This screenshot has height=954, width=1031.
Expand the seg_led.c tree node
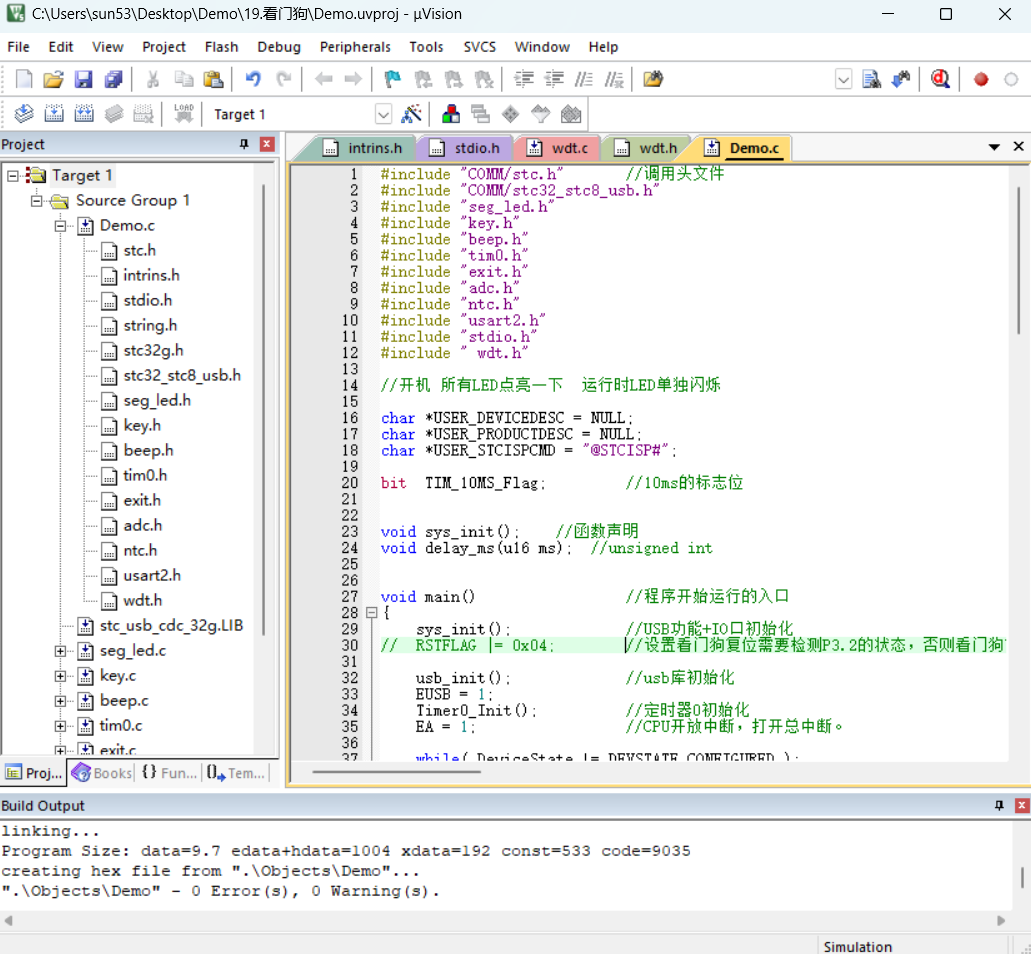tap(60, 651)
